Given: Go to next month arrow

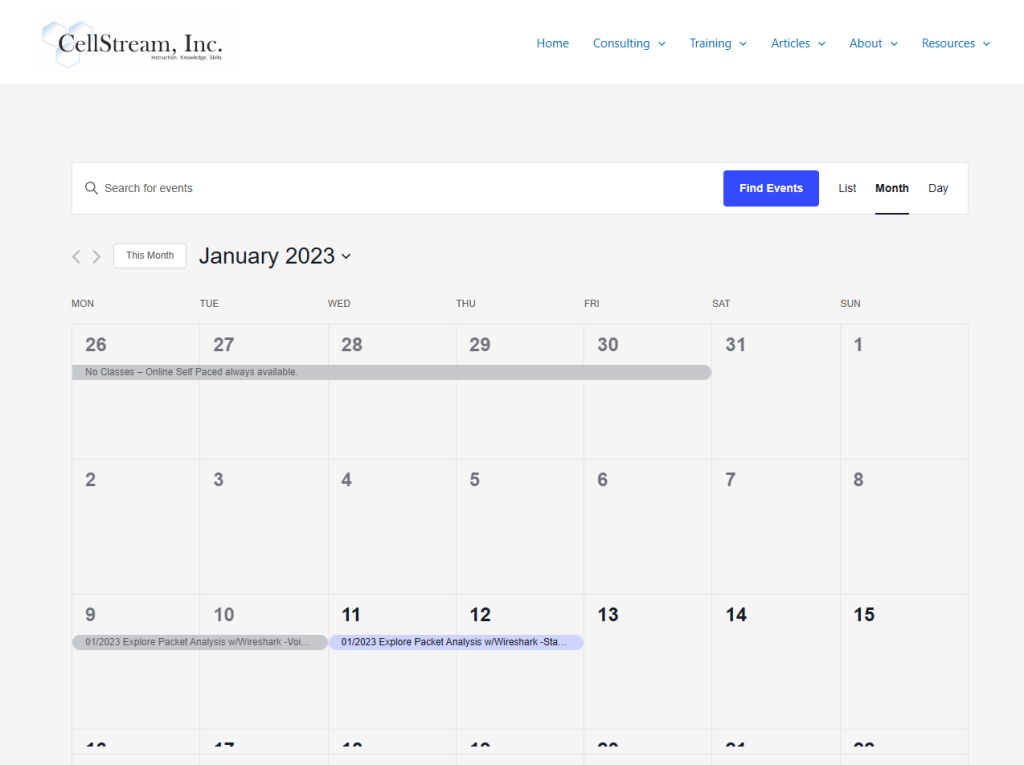Looking at the screenshot, I should (97, 256).
